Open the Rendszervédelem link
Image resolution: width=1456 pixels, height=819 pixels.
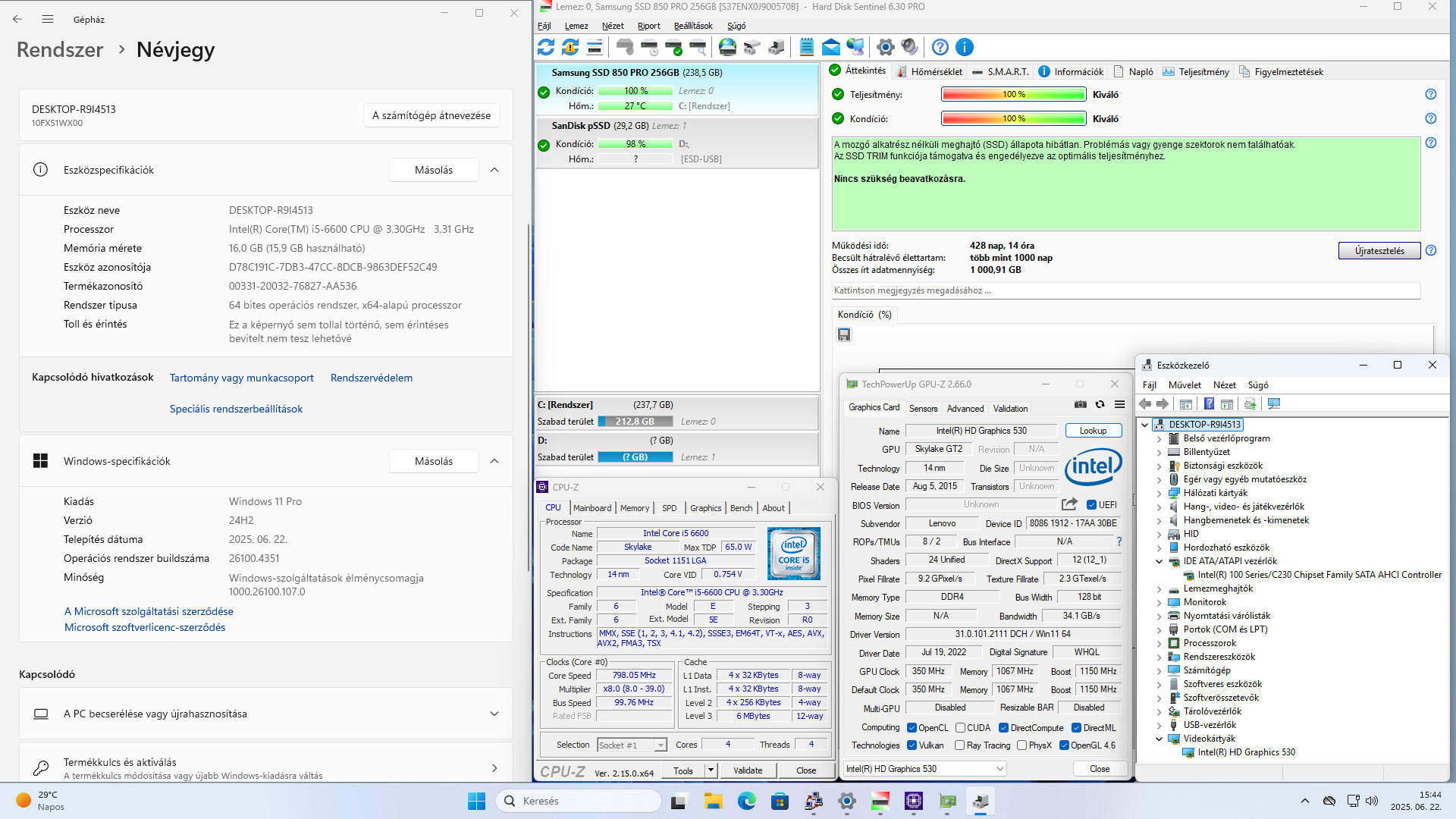(x=371, y=378)
